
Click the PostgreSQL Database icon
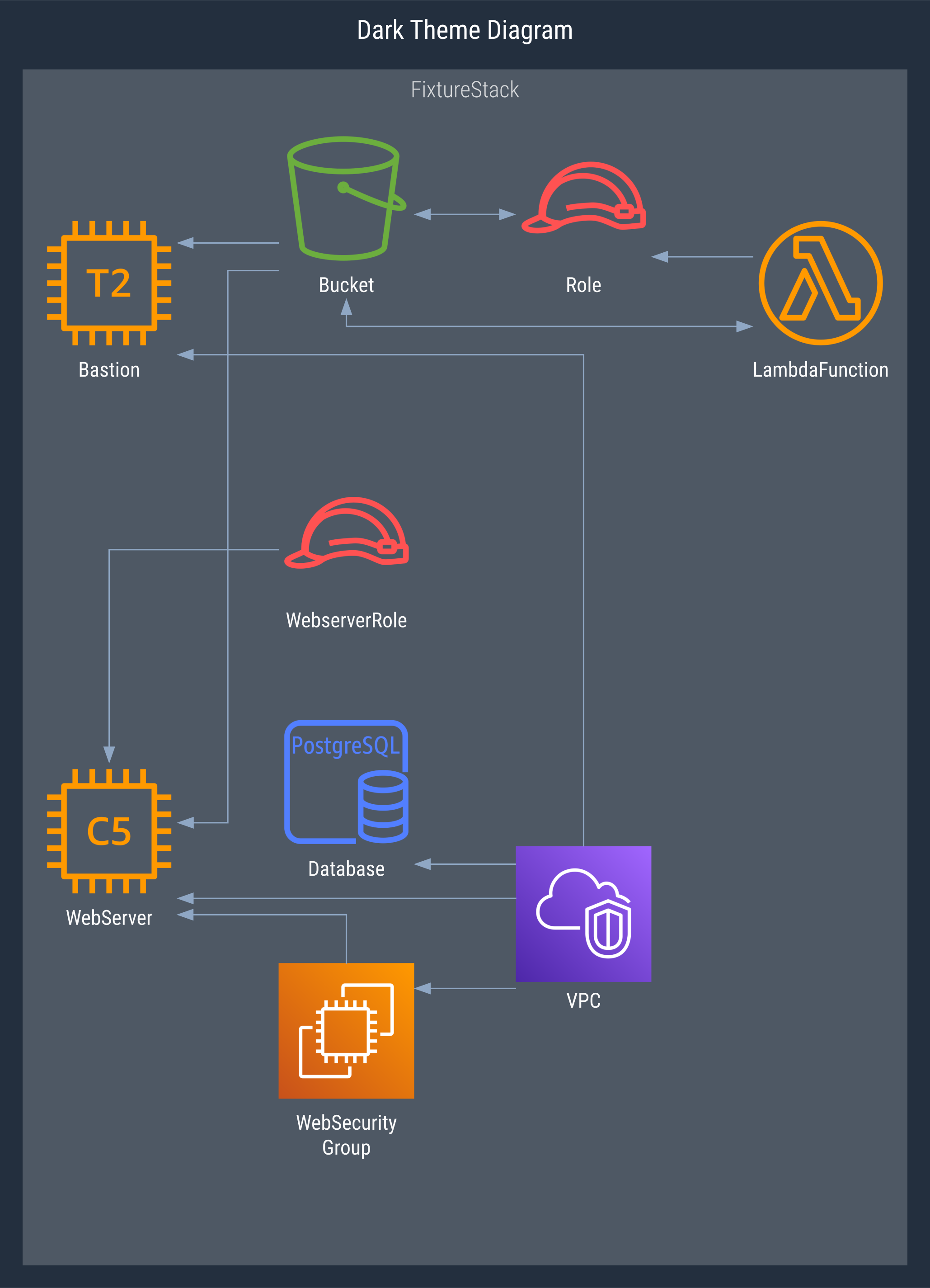point(346,781)
